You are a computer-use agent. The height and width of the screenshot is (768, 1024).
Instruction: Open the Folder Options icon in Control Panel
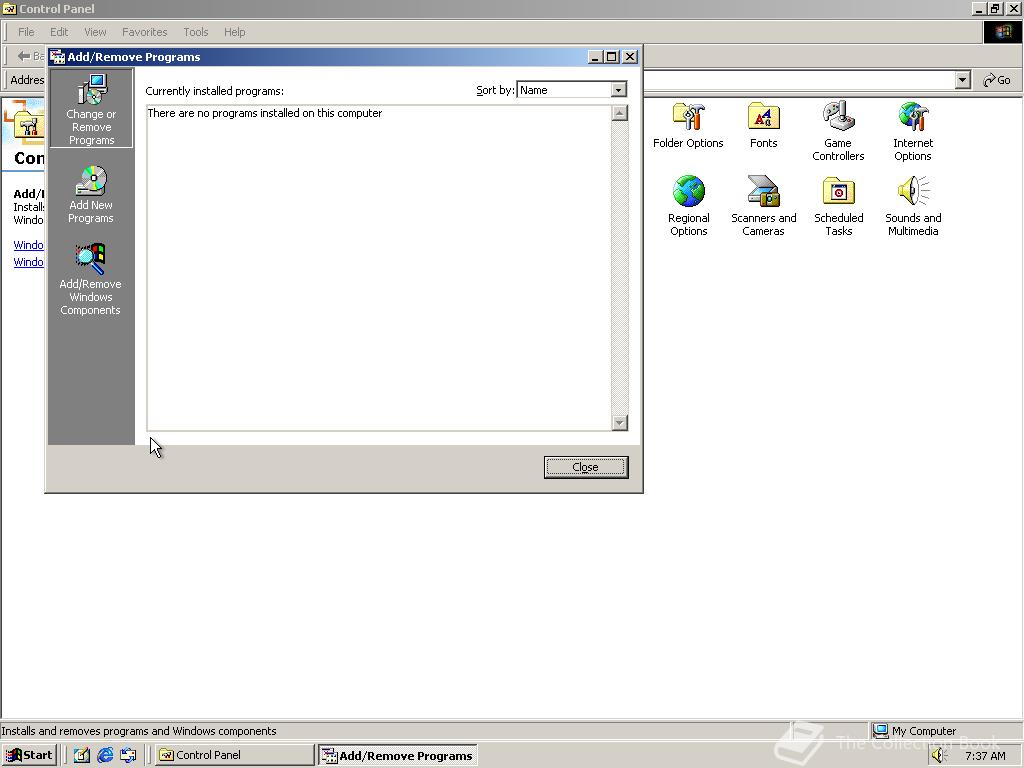[x=688, y=125]
